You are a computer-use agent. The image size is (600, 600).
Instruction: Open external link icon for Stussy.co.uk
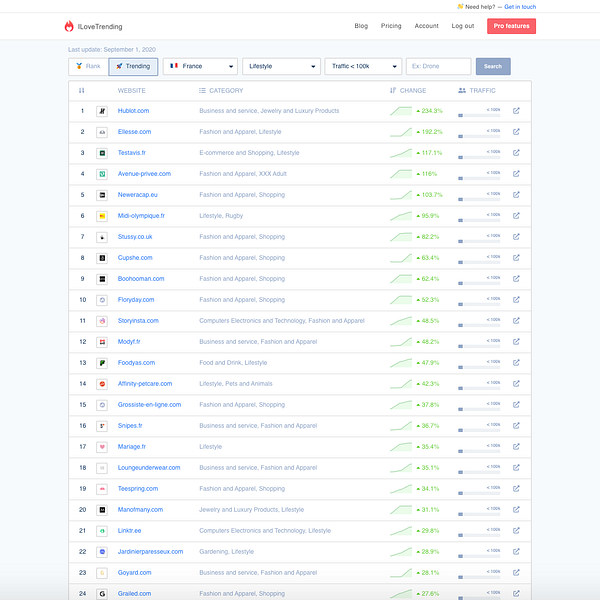click(x=516, y=237)
